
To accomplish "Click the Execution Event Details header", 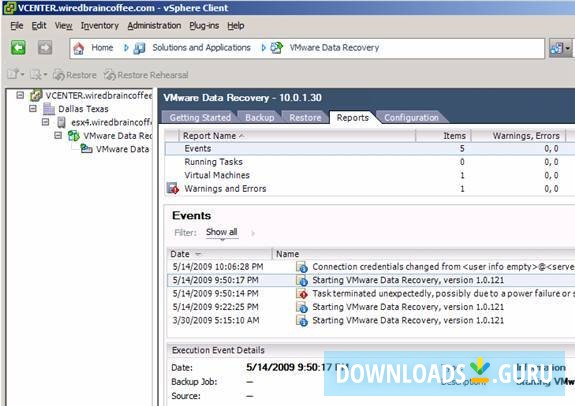I will coord(218,350).
